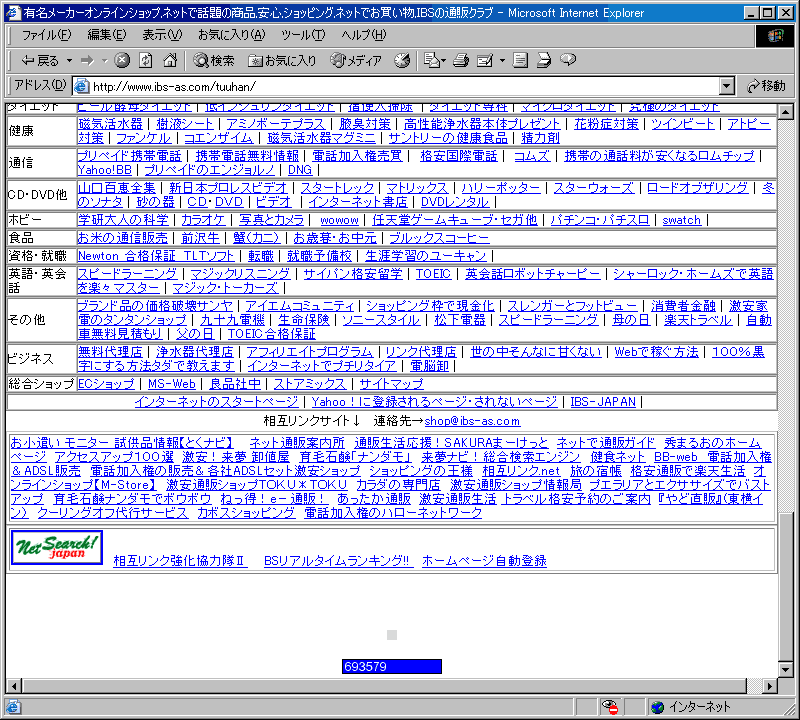Open the History toolbar icon
This screenshot has width=800, height=720.
click(x=402, y=61)
